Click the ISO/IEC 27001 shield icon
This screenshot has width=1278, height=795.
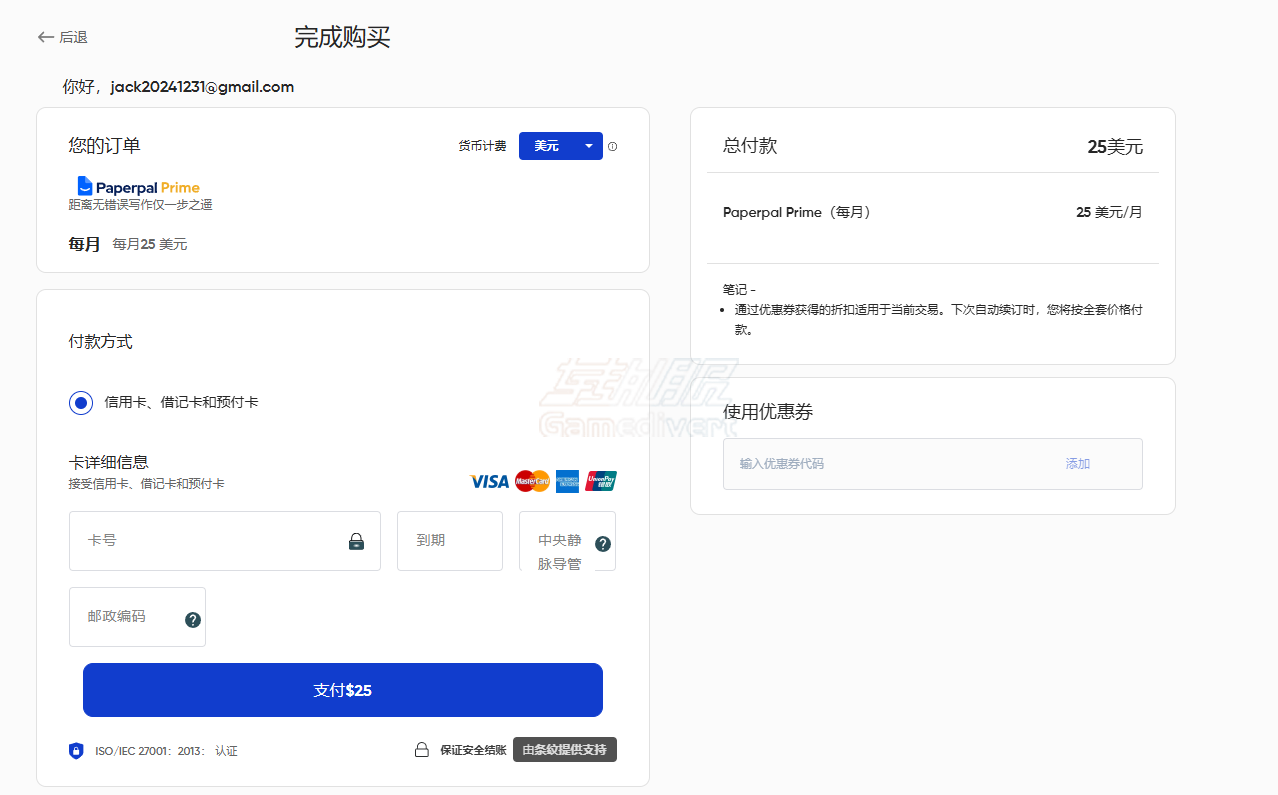point(76,750)
